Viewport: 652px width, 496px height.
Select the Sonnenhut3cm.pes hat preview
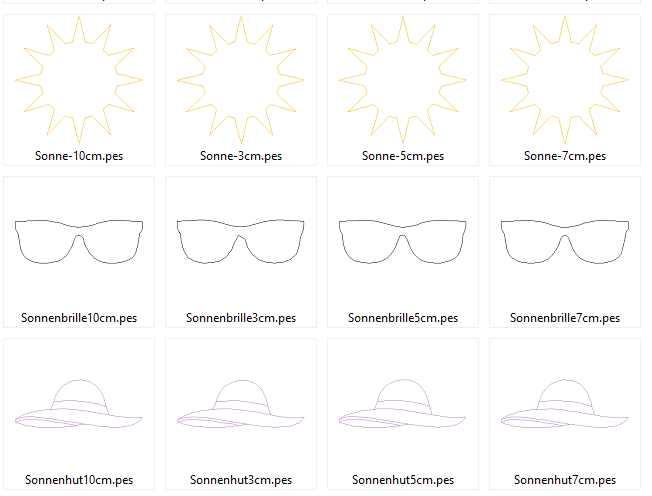coord(241,405)
